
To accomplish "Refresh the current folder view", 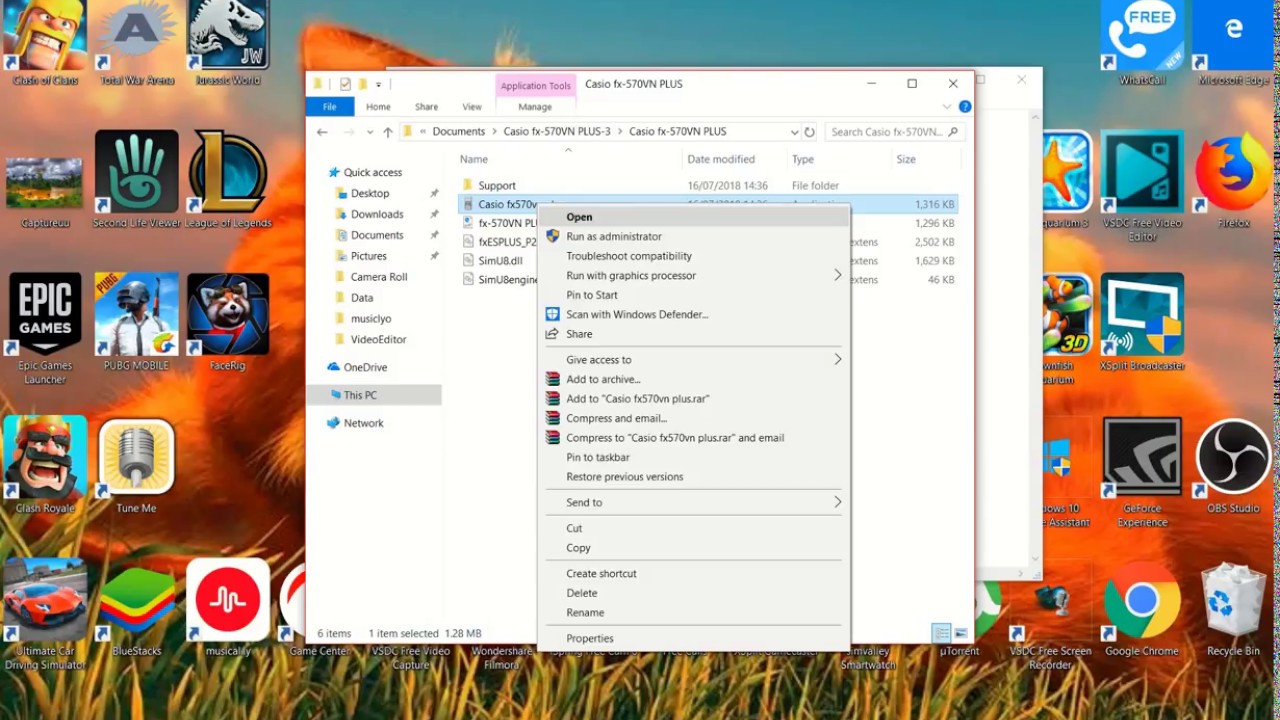I will click(x=809, y=131).
